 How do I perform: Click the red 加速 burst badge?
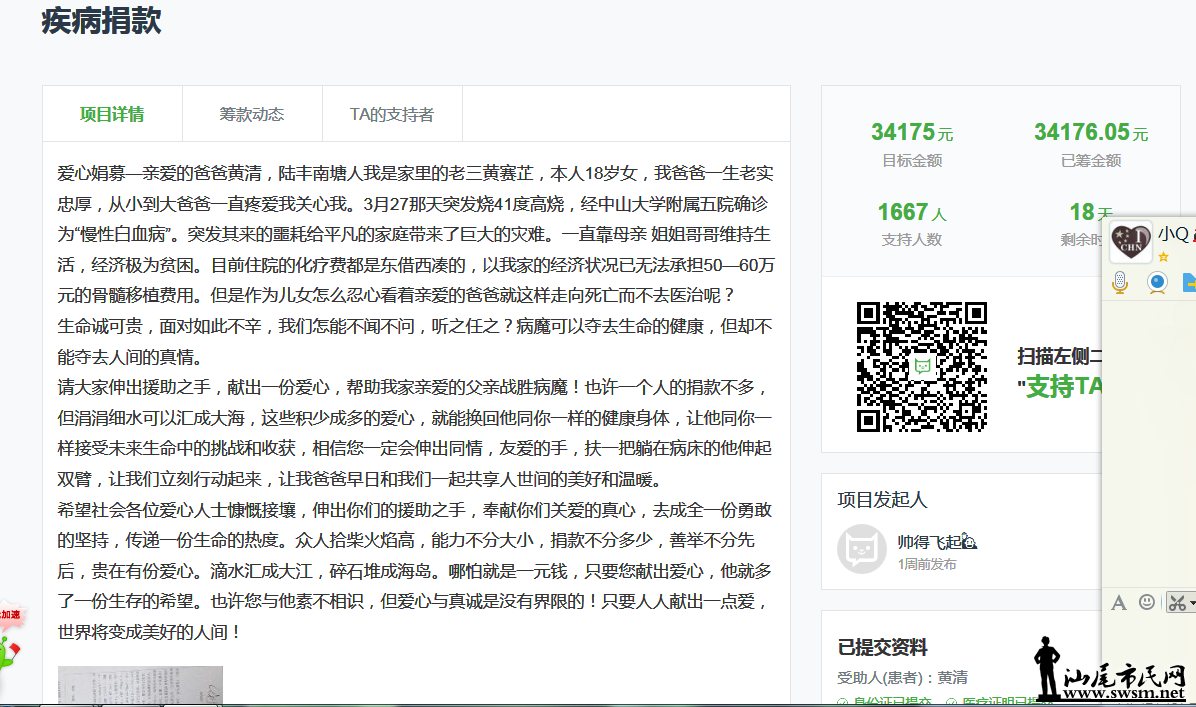11,615
